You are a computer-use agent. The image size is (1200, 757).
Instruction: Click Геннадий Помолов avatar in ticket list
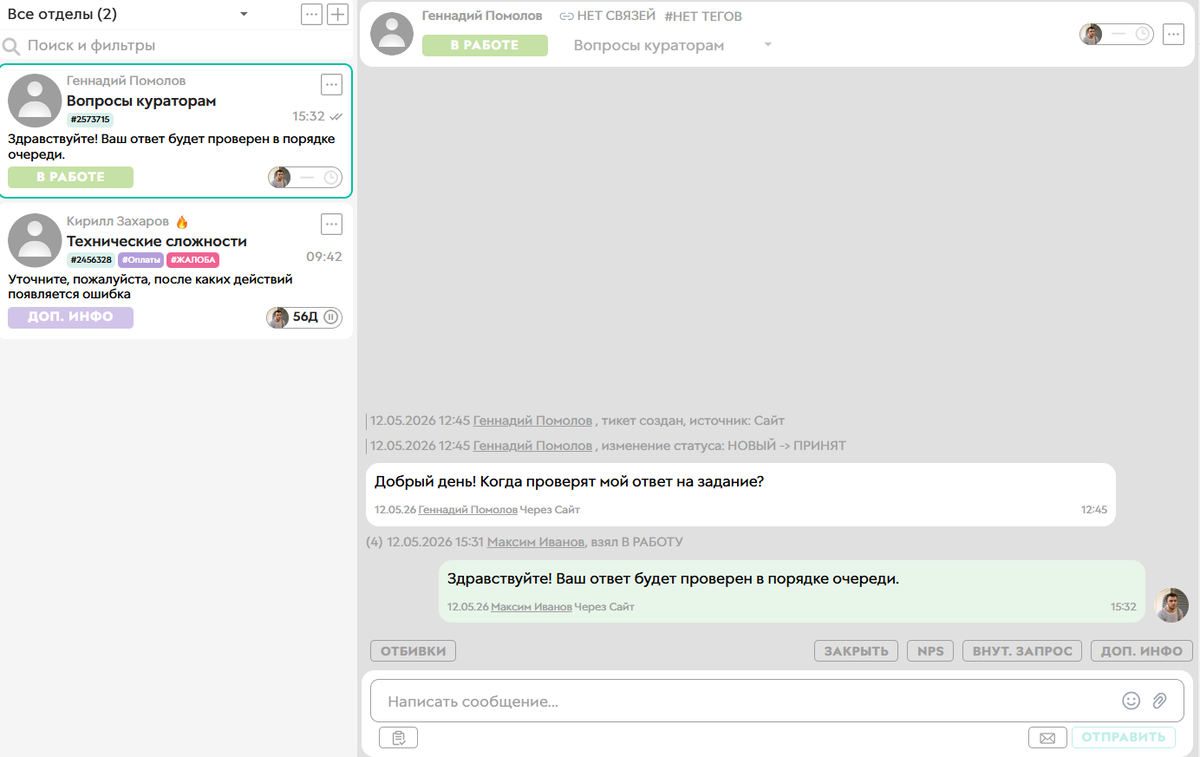(35, 100)
